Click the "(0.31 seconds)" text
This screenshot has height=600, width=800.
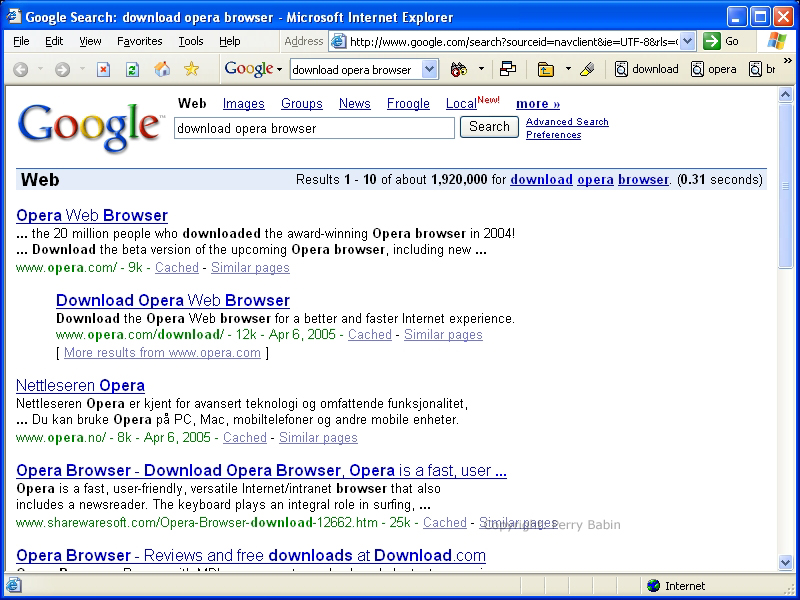719,180
